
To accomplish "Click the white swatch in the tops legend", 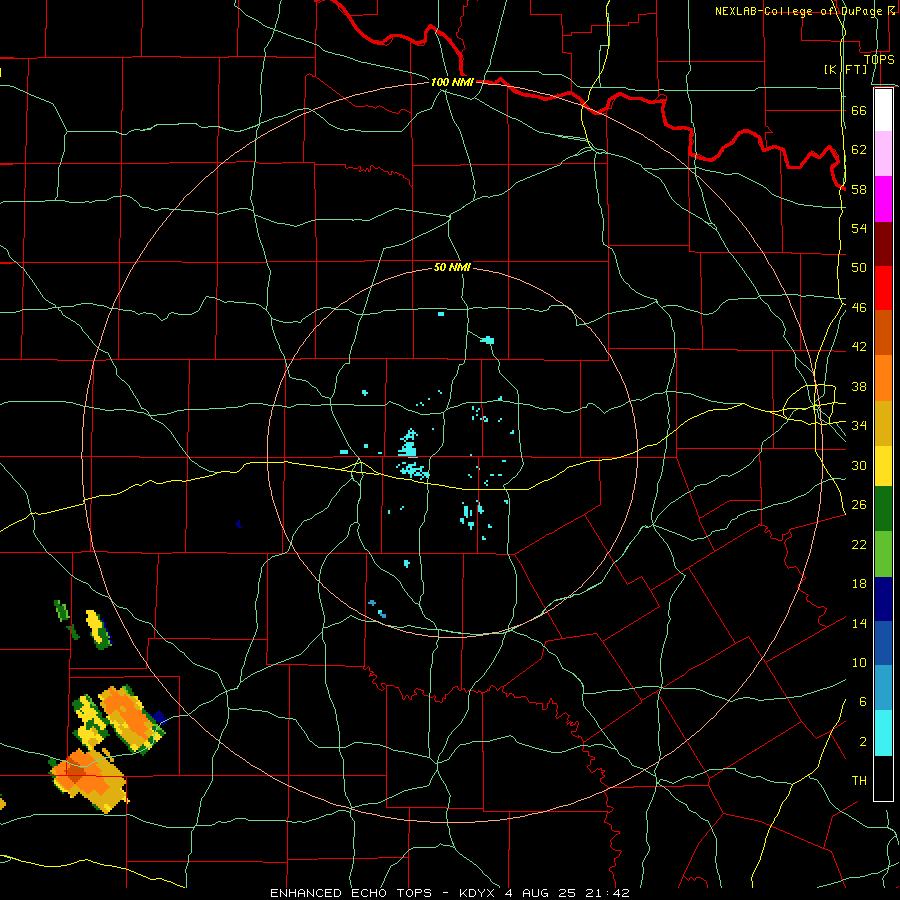I will coord(883,110).
